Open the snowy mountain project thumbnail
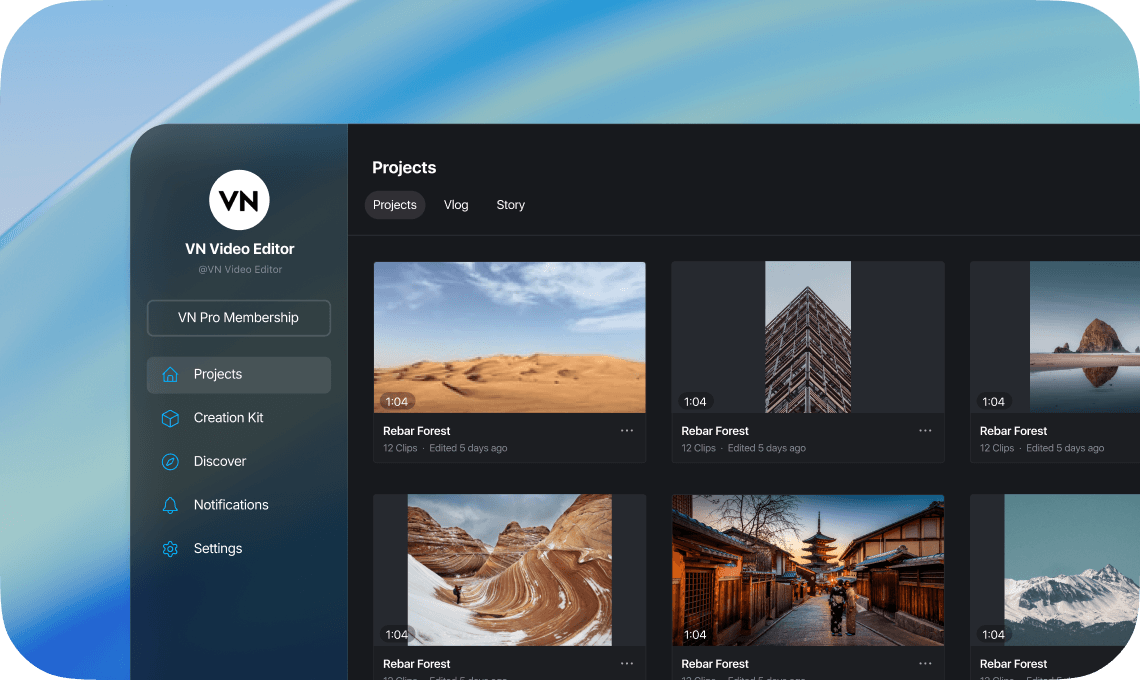Image resolution: width=1140 pixels, height=680 pixels. [x=1055, y=569]
